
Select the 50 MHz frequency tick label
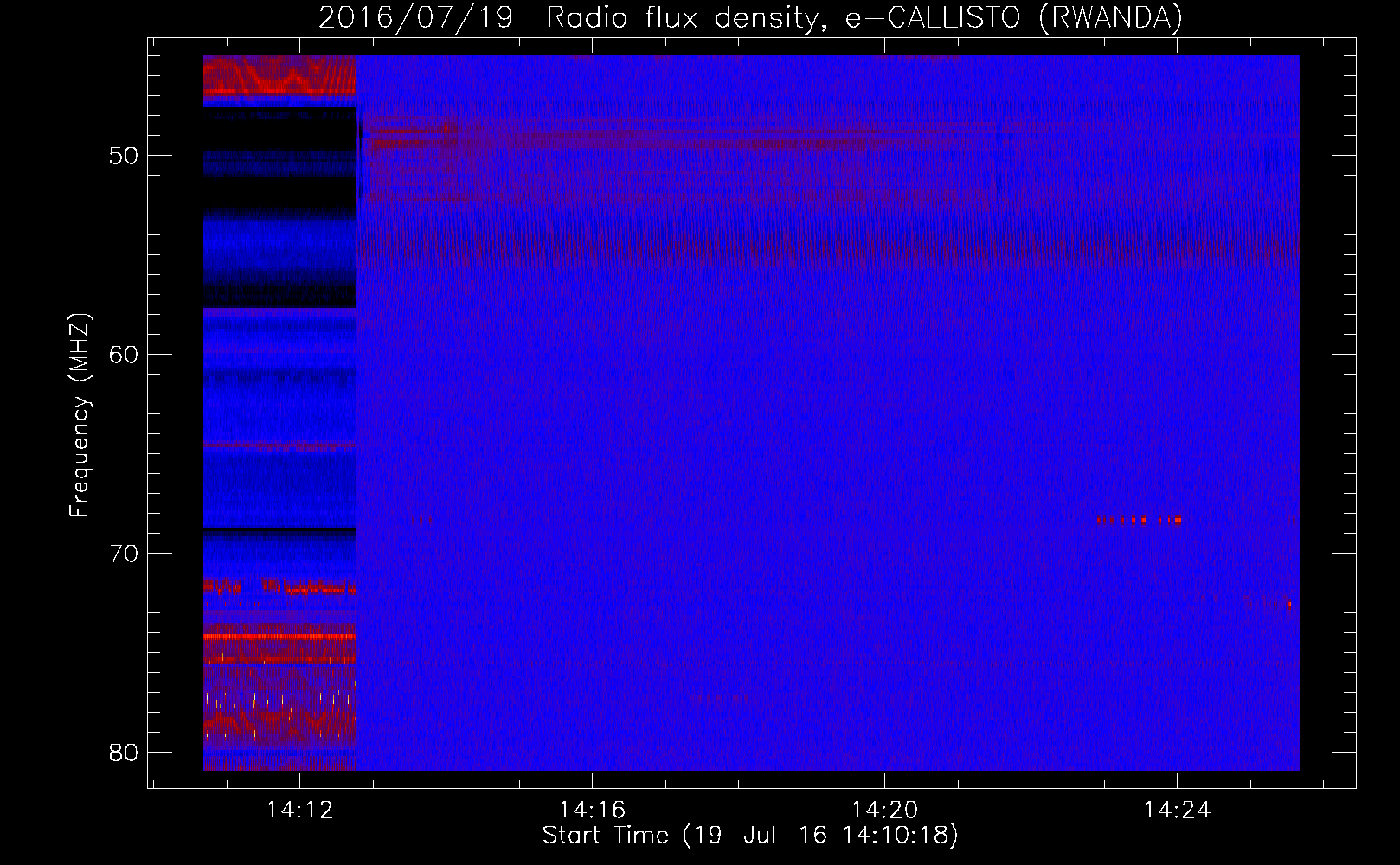pos(124,156)
